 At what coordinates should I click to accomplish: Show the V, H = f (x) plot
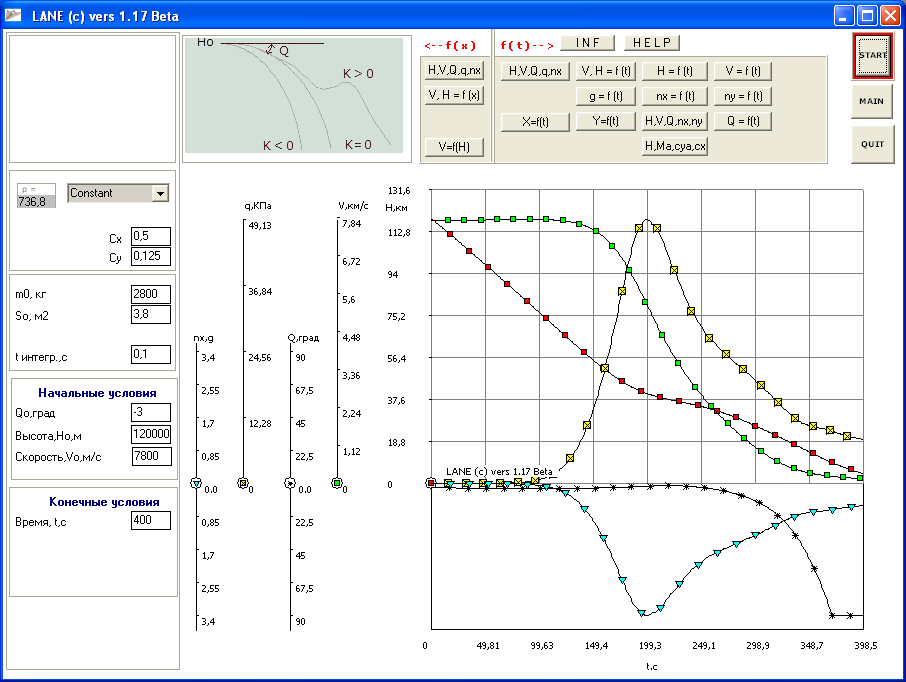click(454, 95)
